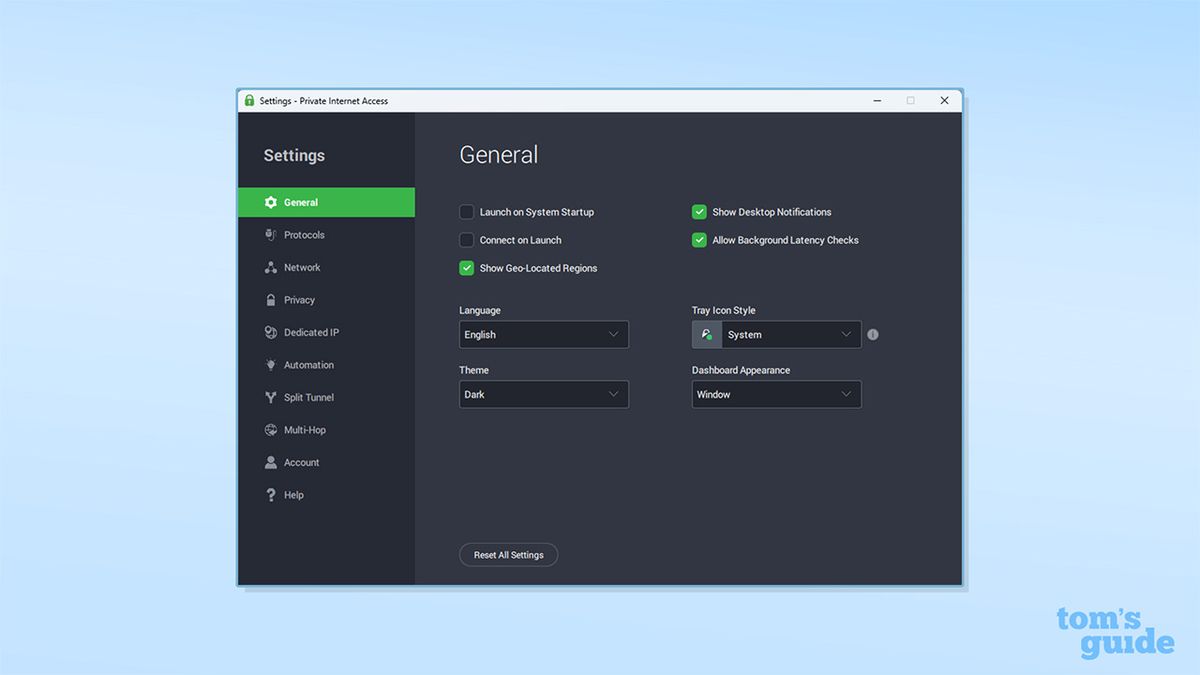
Task: Close the Settings window
Action: (944, 100)
